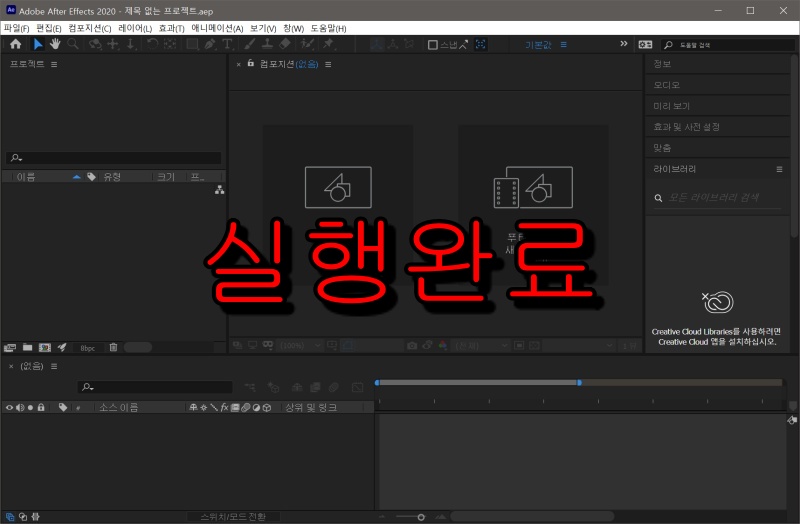Open the 파일(F) menu

click(16, 28)
